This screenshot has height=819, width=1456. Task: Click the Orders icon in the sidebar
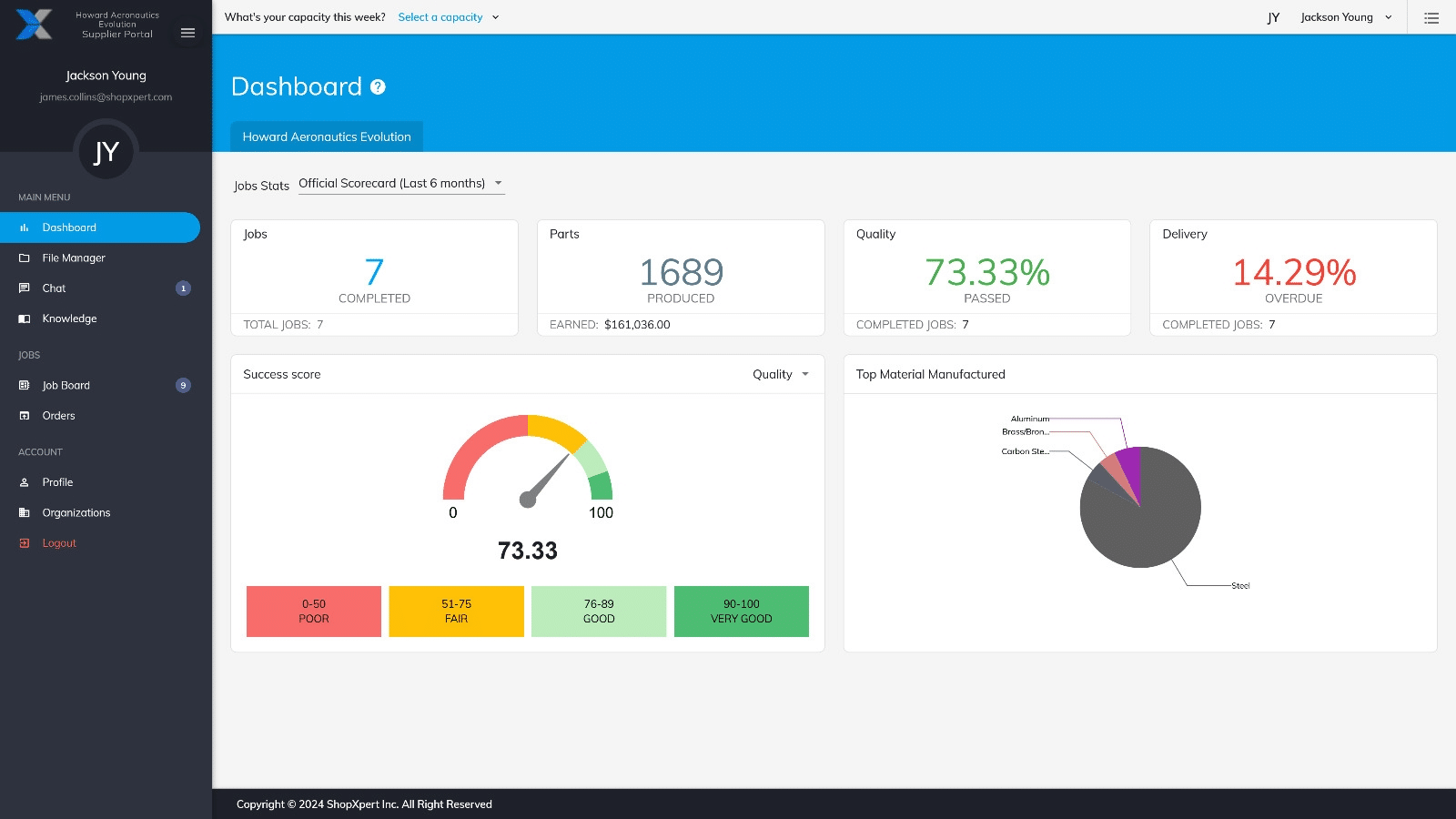click(x=24, y=415)
